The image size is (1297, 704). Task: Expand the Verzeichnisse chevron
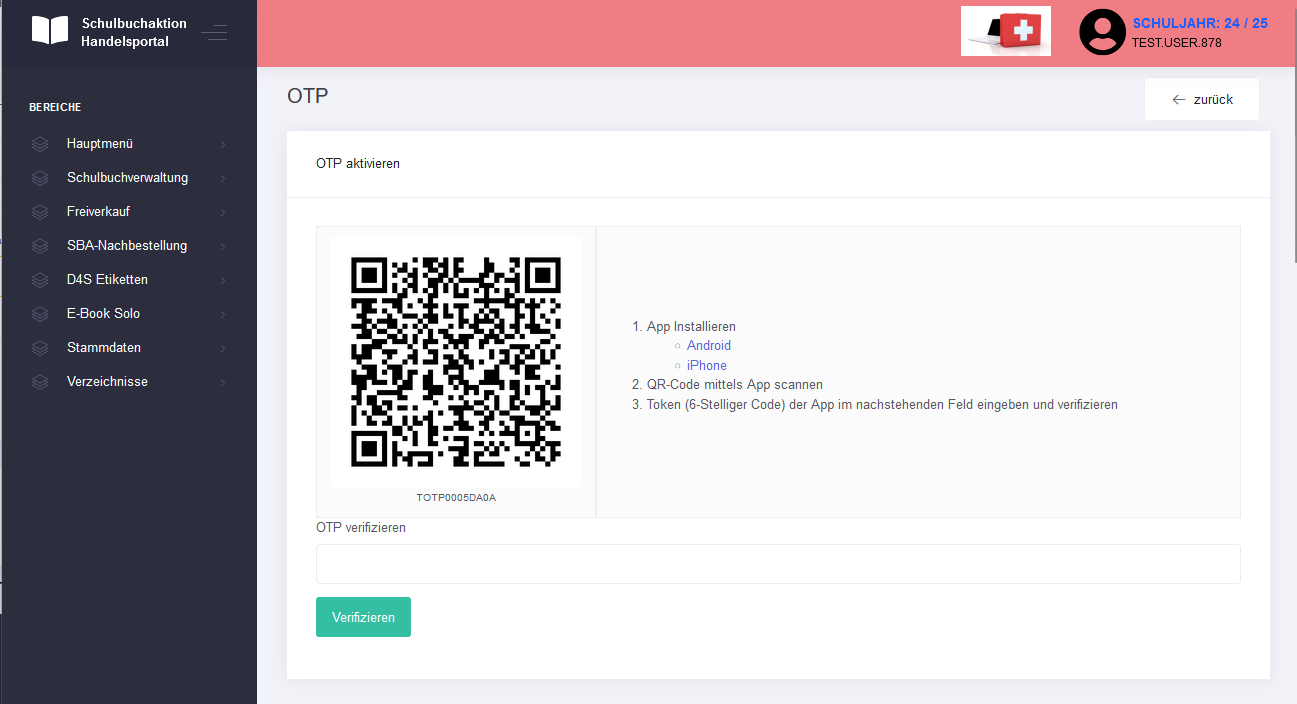point(222,383)
